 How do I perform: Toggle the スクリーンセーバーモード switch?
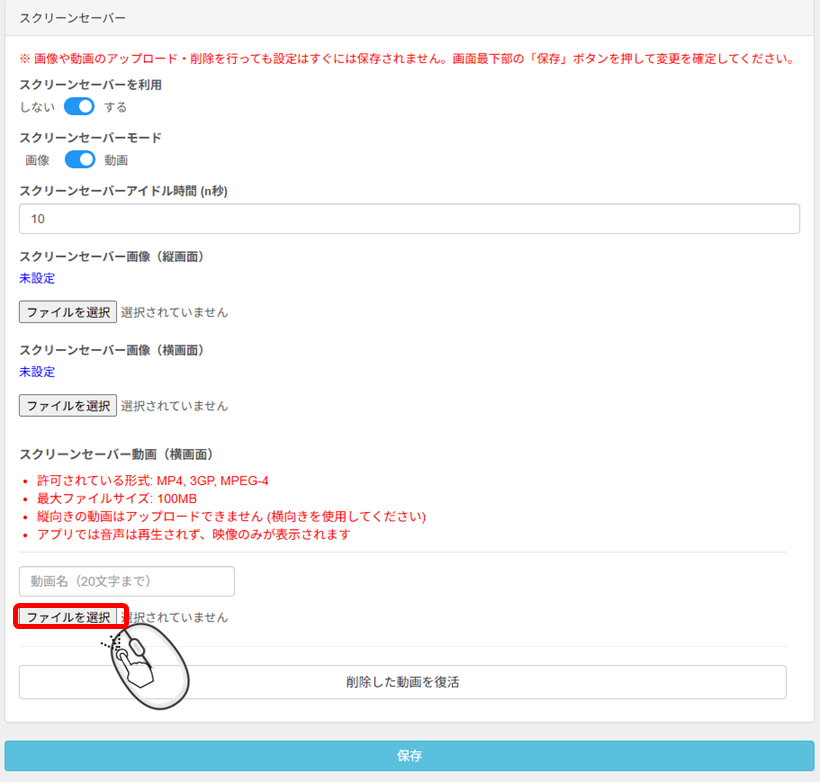coord(80,160)
